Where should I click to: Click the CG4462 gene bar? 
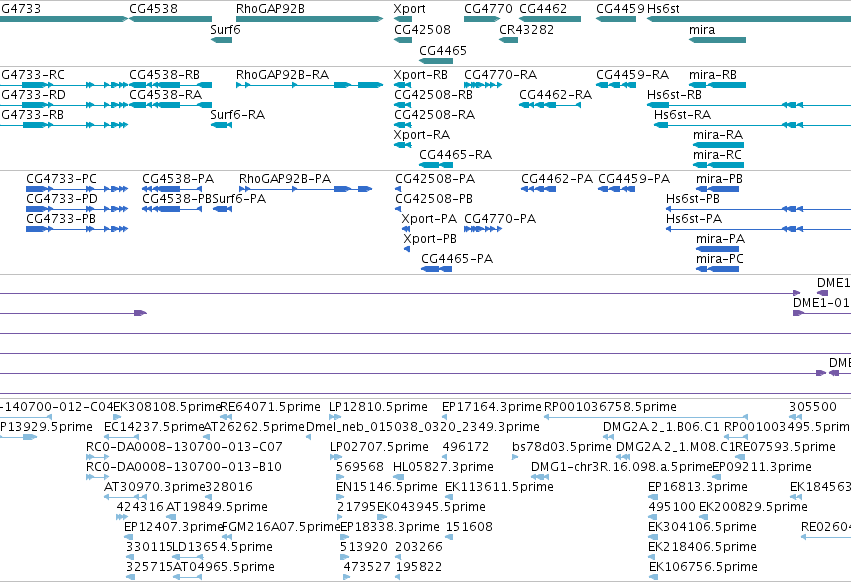click(550, 19)
